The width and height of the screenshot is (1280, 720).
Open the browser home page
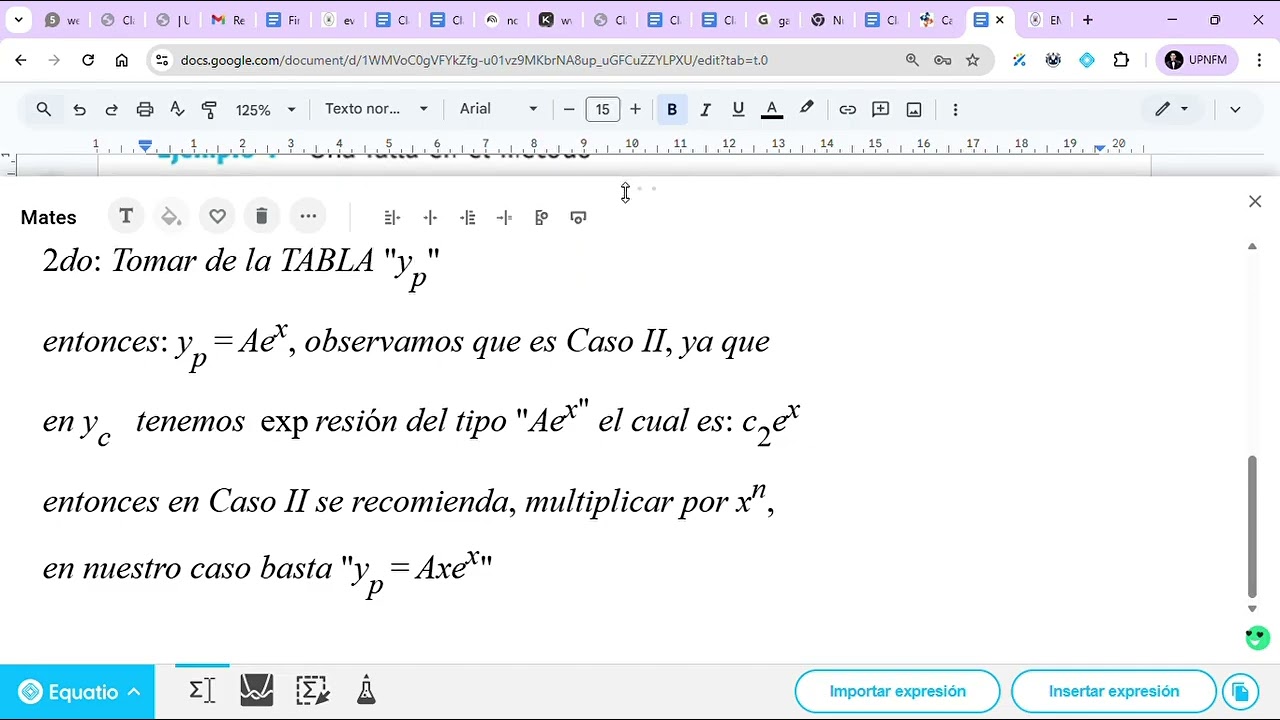coord(122,60)
